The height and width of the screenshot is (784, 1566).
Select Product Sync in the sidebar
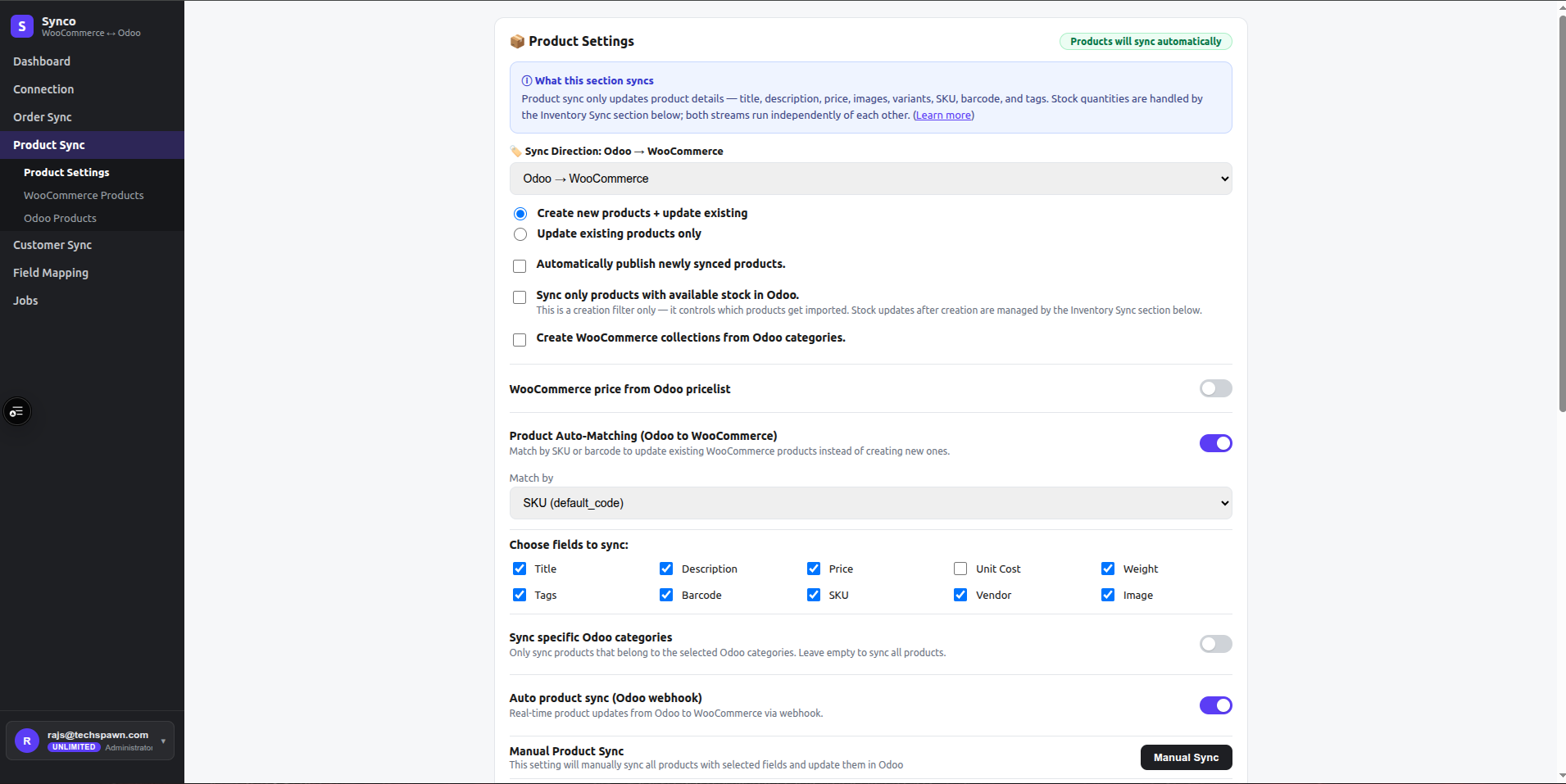(92, 145)
